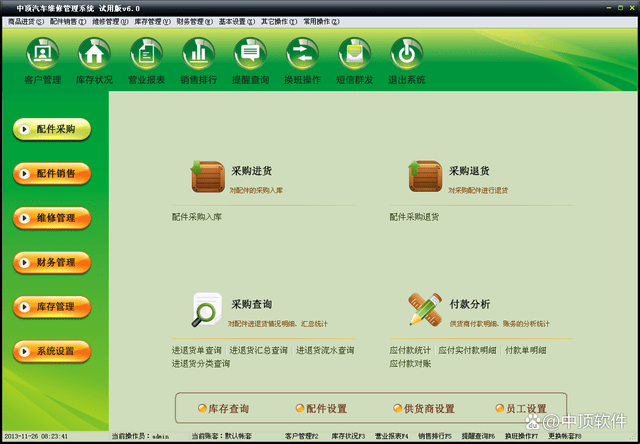Open the 库存状况 house icon
Image resolution: width=640 pixels, height=444 pixels.
click(94, 53)
